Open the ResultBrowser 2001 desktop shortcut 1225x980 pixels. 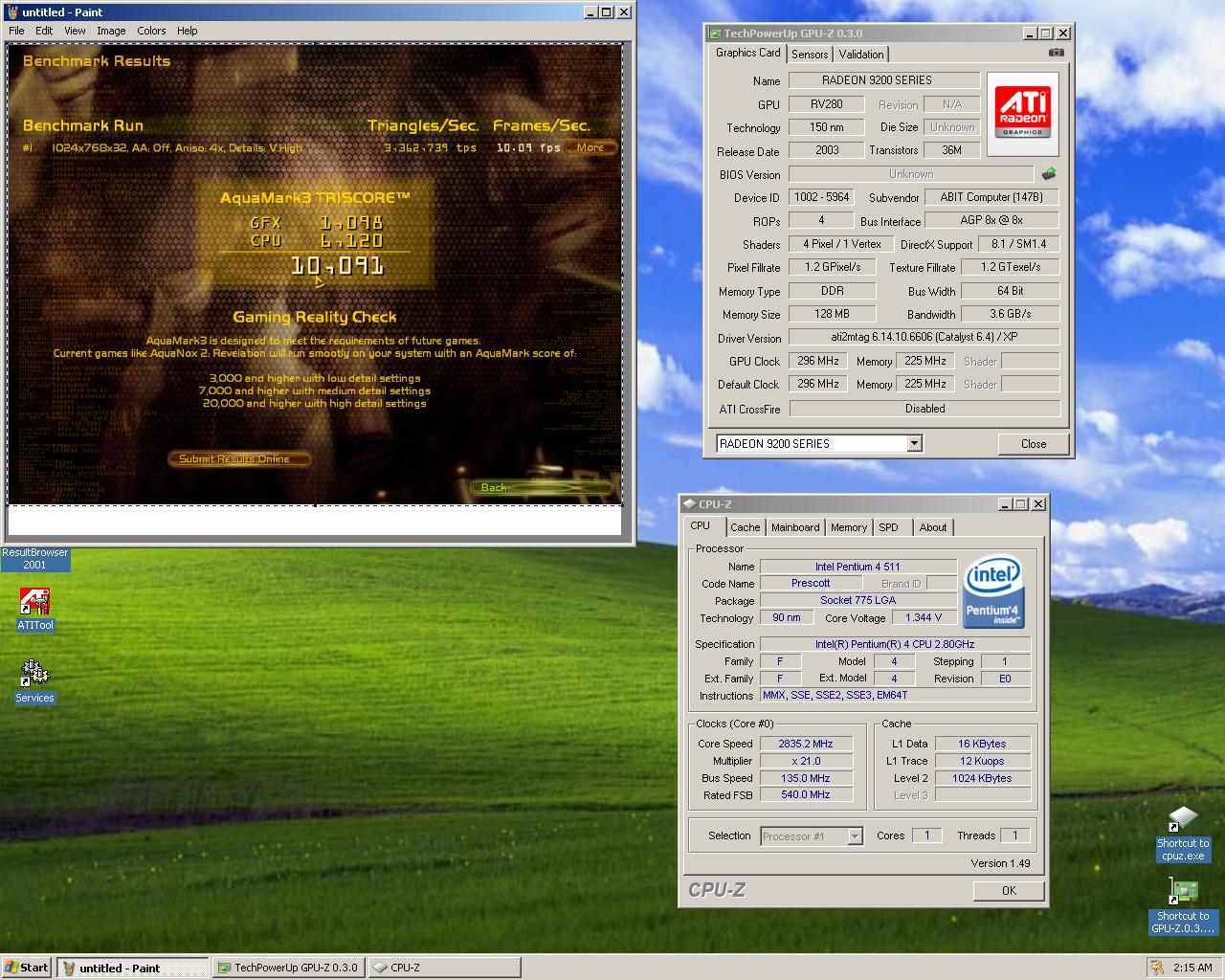pyautogui.click(x=34, y=558)
